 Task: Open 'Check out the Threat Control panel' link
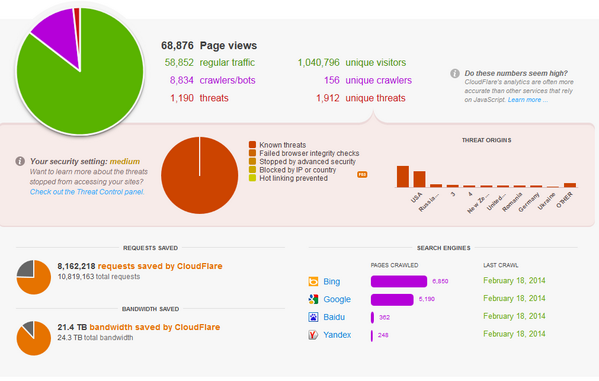click(x=87, y=192)
